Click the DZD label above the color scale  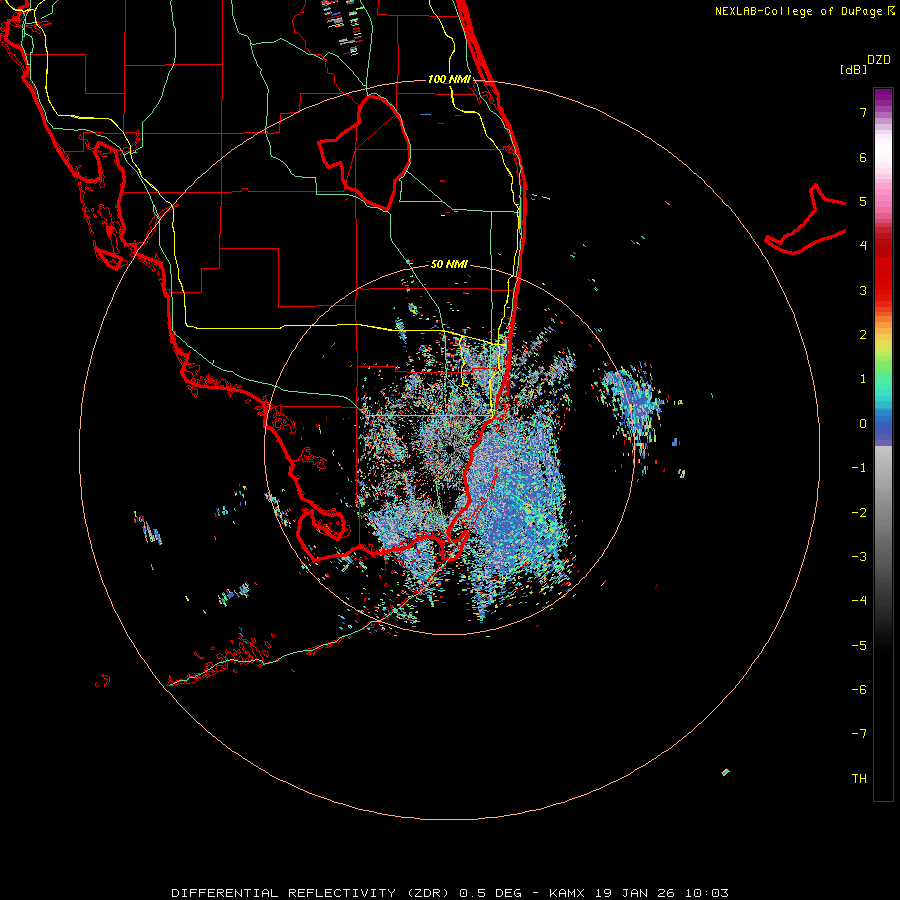[879, 60]
